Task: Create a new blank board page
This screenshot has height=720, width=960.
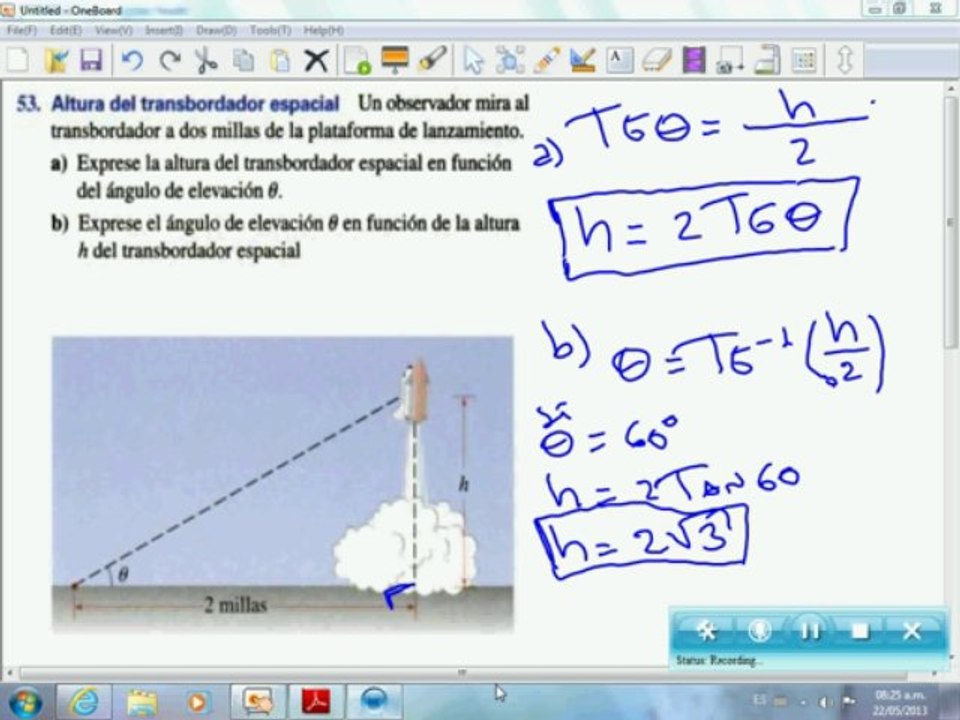Action: click(18, 61)
